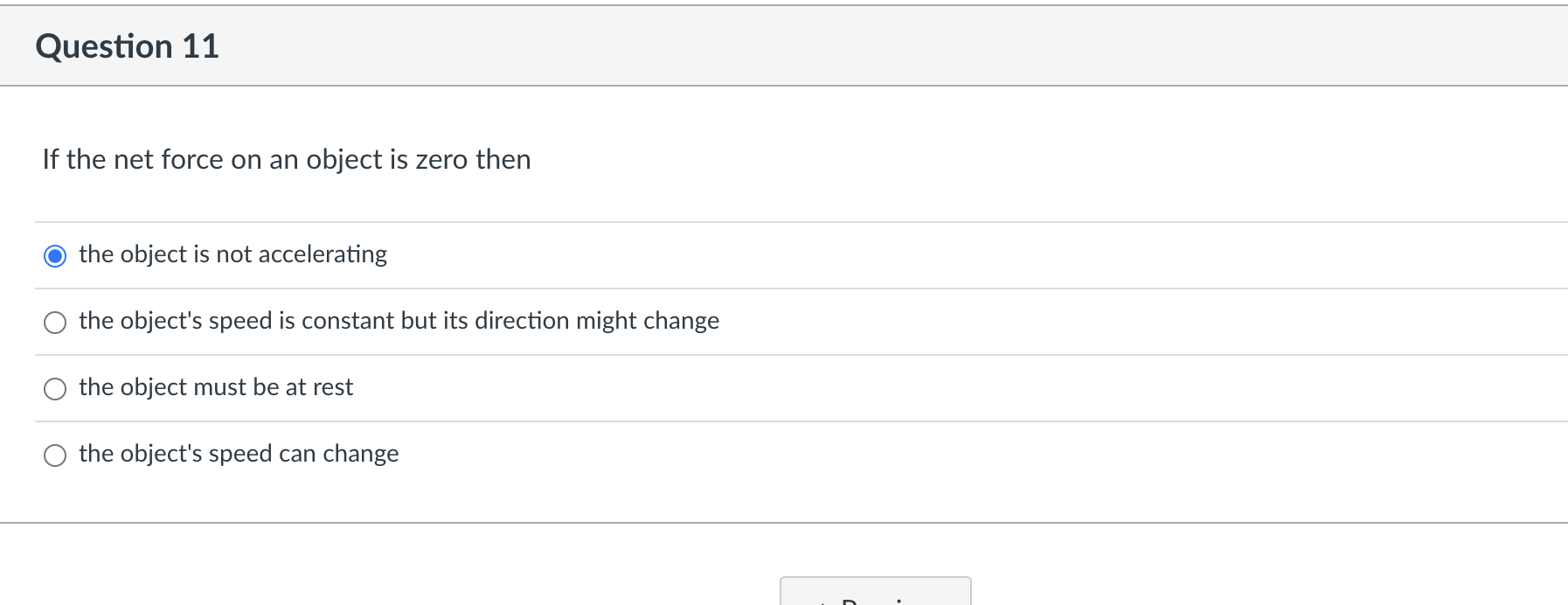1568x605 pixels.
Task: Select the 'object must be at rest' radio button
Action: click(55, 389)
